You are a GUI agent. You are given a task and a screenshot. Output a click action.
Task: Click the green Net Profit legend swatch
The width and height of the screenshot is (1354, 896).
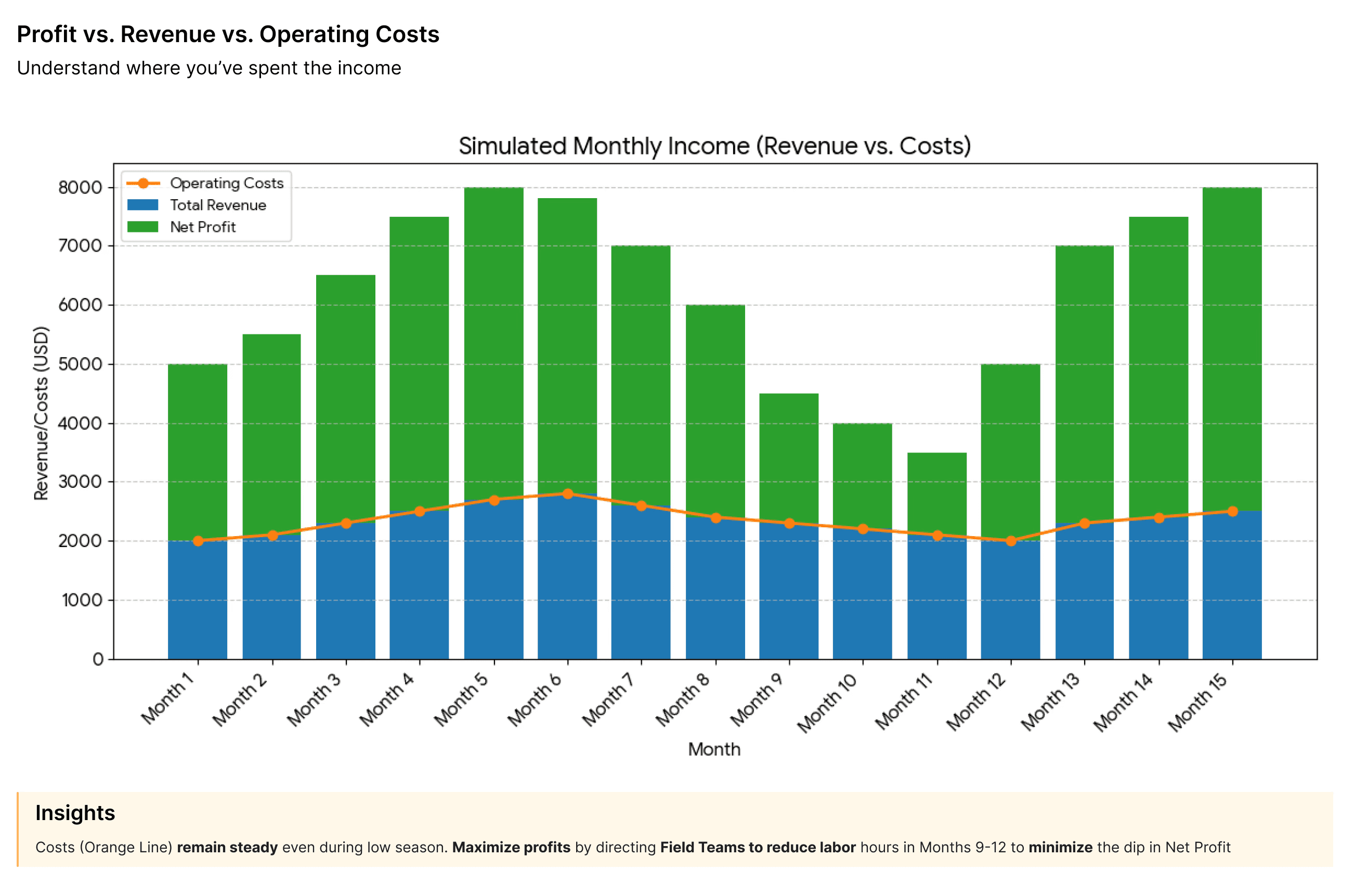(x=143, y=227)
